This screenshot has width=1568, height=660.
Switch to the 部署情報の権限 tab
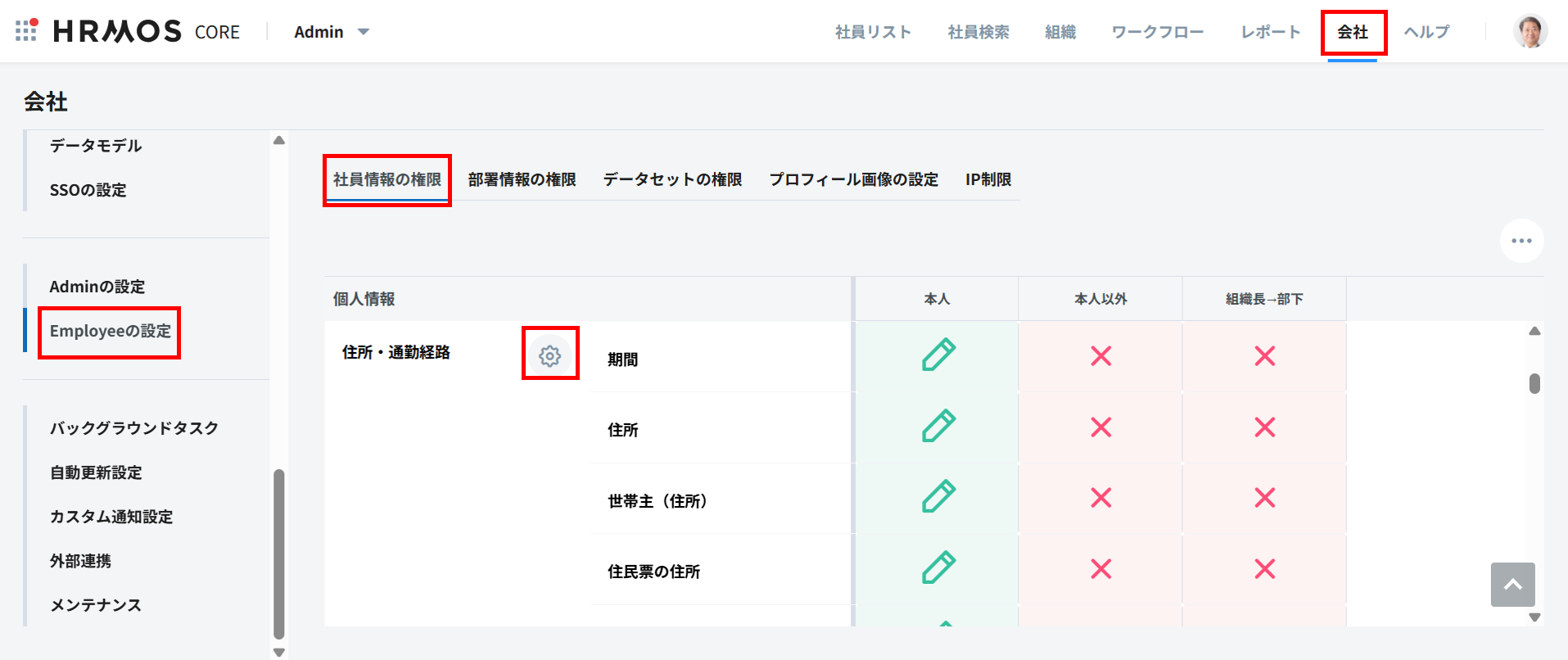pyautogui.click(x=522, y=179)
